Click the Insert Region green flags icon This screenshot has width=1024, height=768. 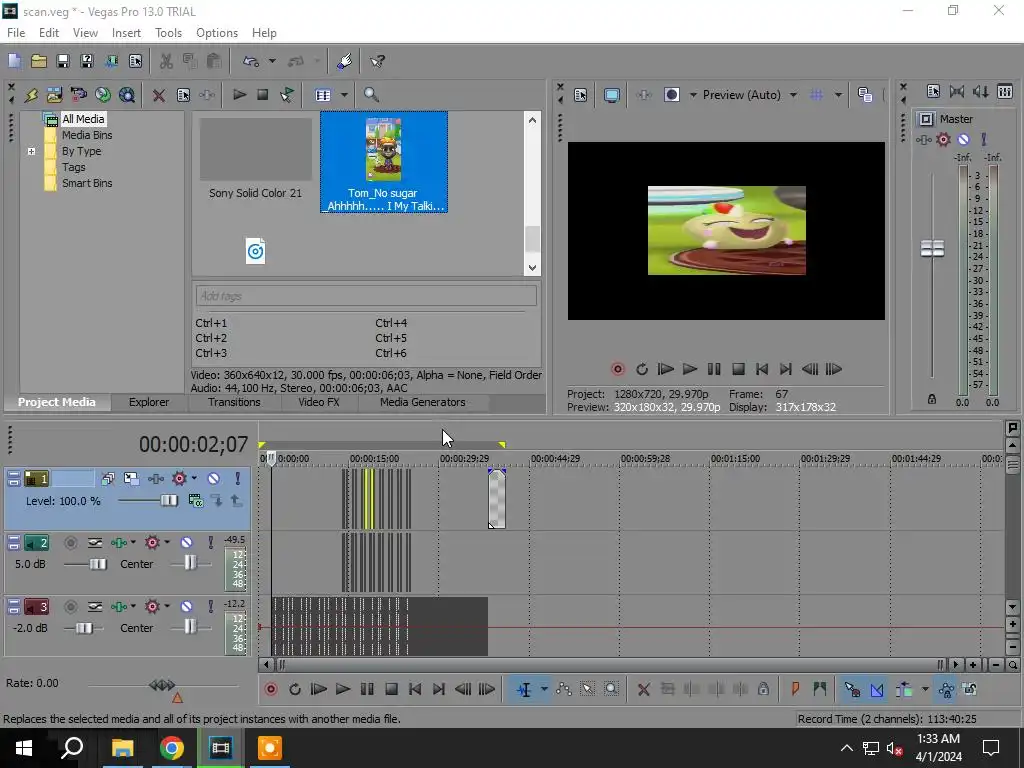(820, 690)
